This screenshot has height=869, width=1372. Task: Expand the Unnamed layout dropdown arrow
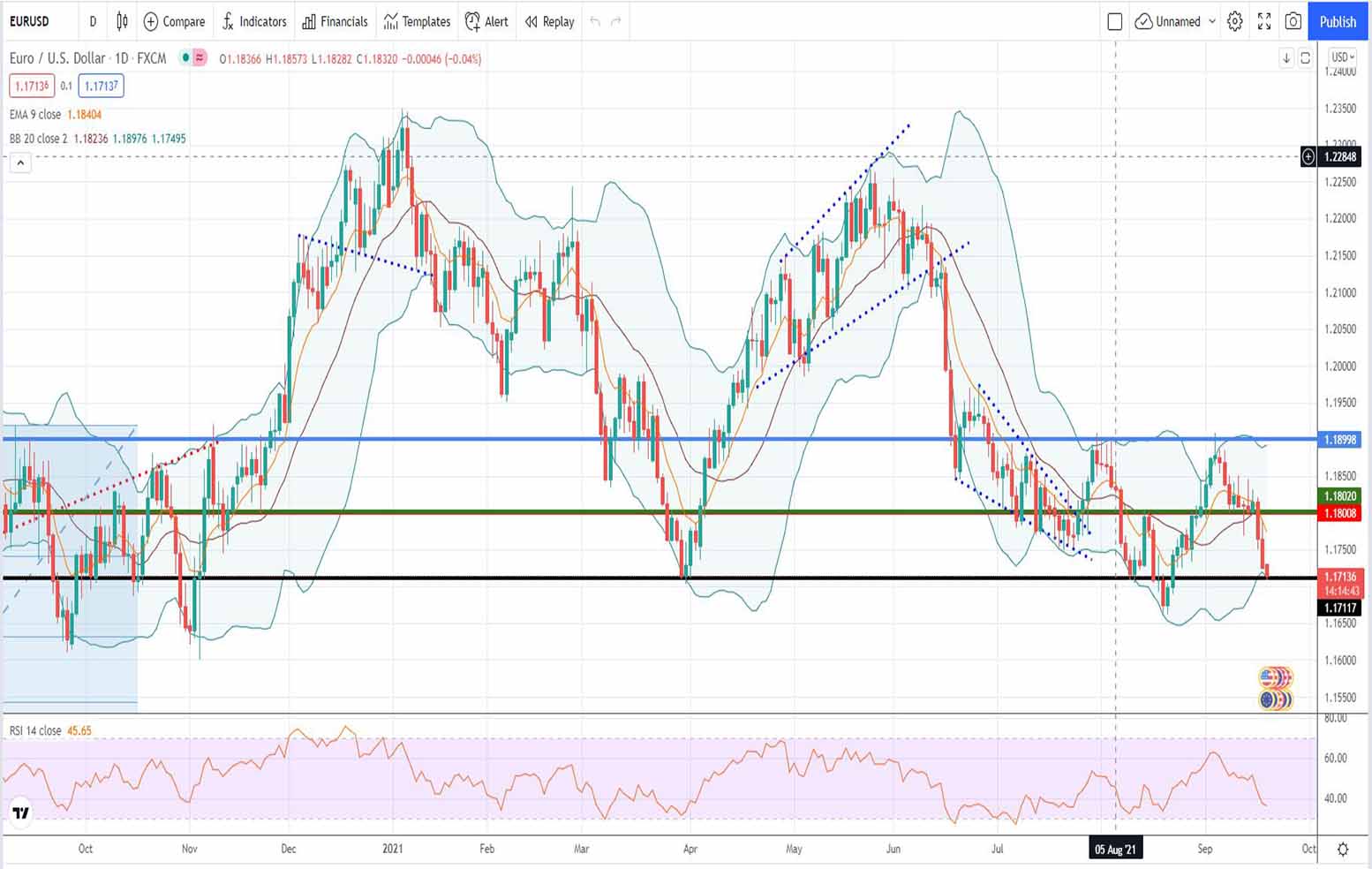point(1212,21)
